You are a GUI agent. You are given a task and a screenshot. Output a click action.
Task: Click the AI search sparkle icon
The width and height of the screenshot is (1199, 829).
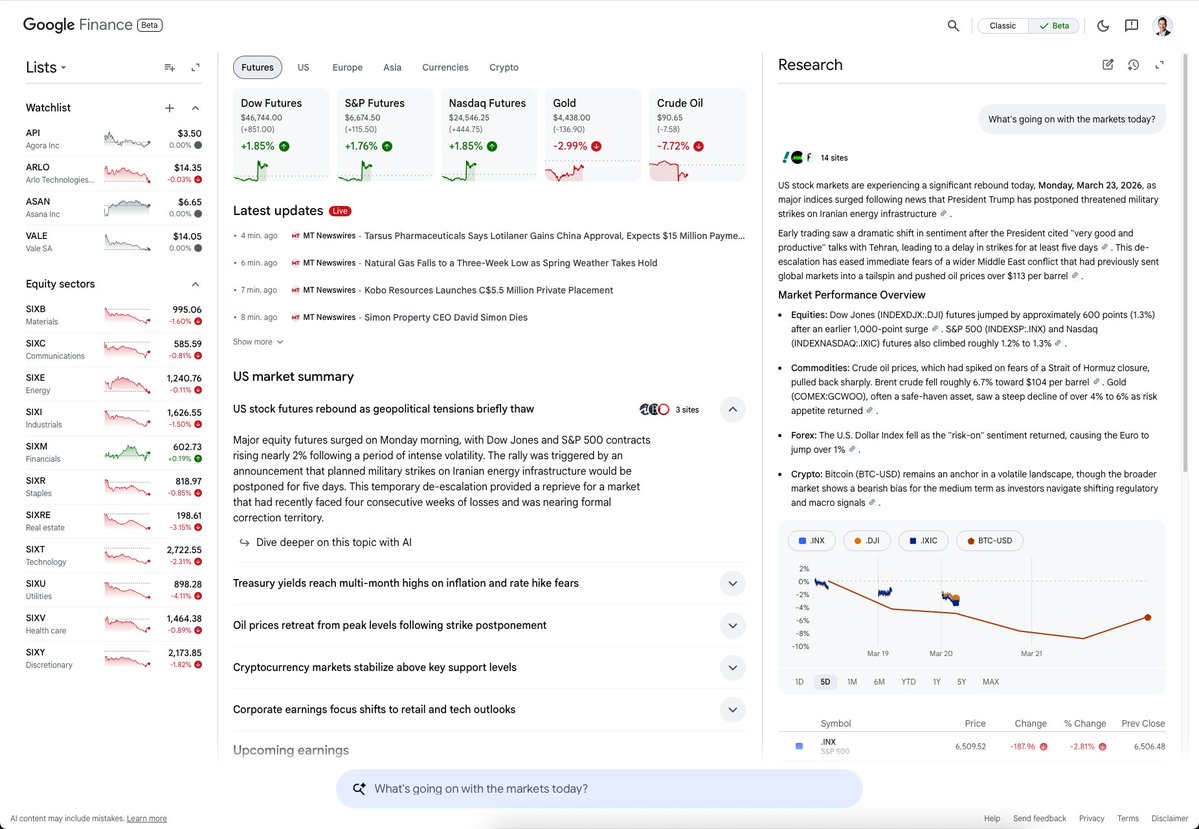pyautogui.click(x=359, y=788)
